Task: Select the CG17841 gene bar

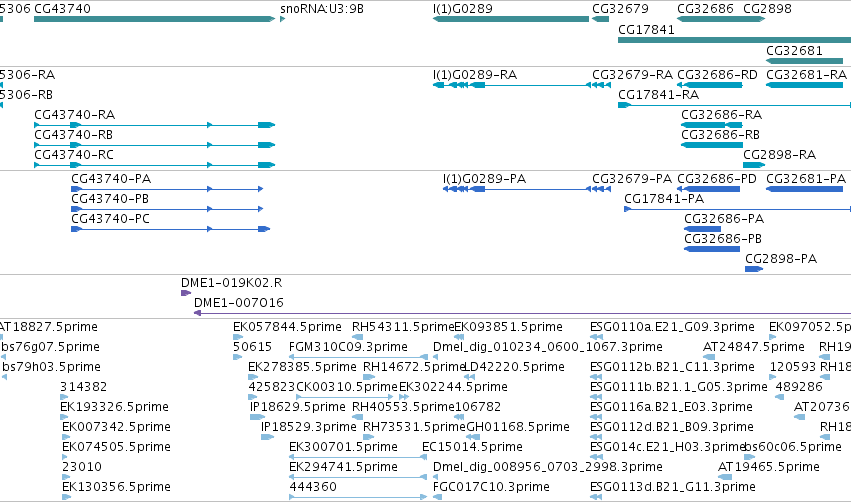Action: coord(734,40)
